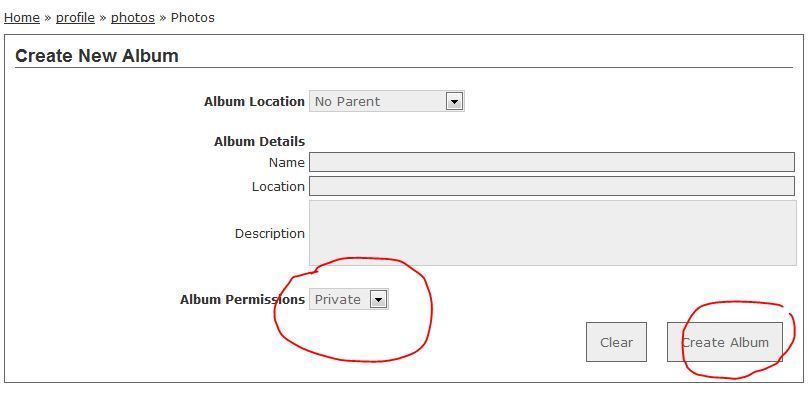Open the Private album permissions dropdown
811x397 pixels.
349,299
